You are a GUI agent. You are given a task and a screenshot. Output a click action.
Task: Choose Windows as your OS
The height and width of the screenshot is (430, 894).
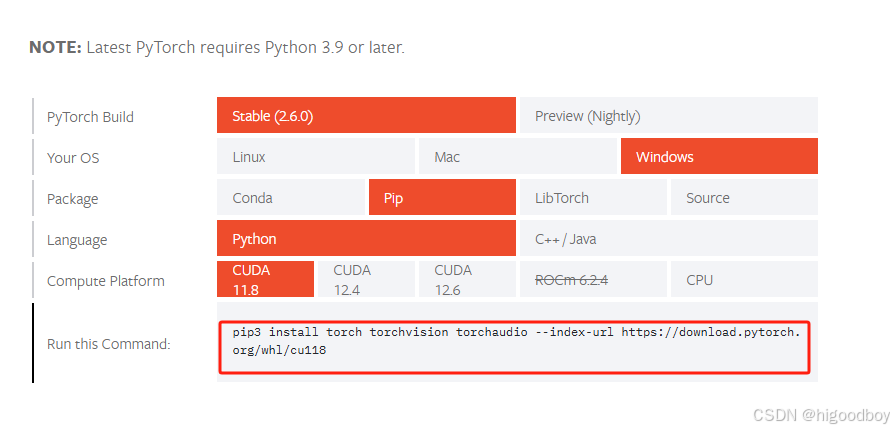point(719,156)
